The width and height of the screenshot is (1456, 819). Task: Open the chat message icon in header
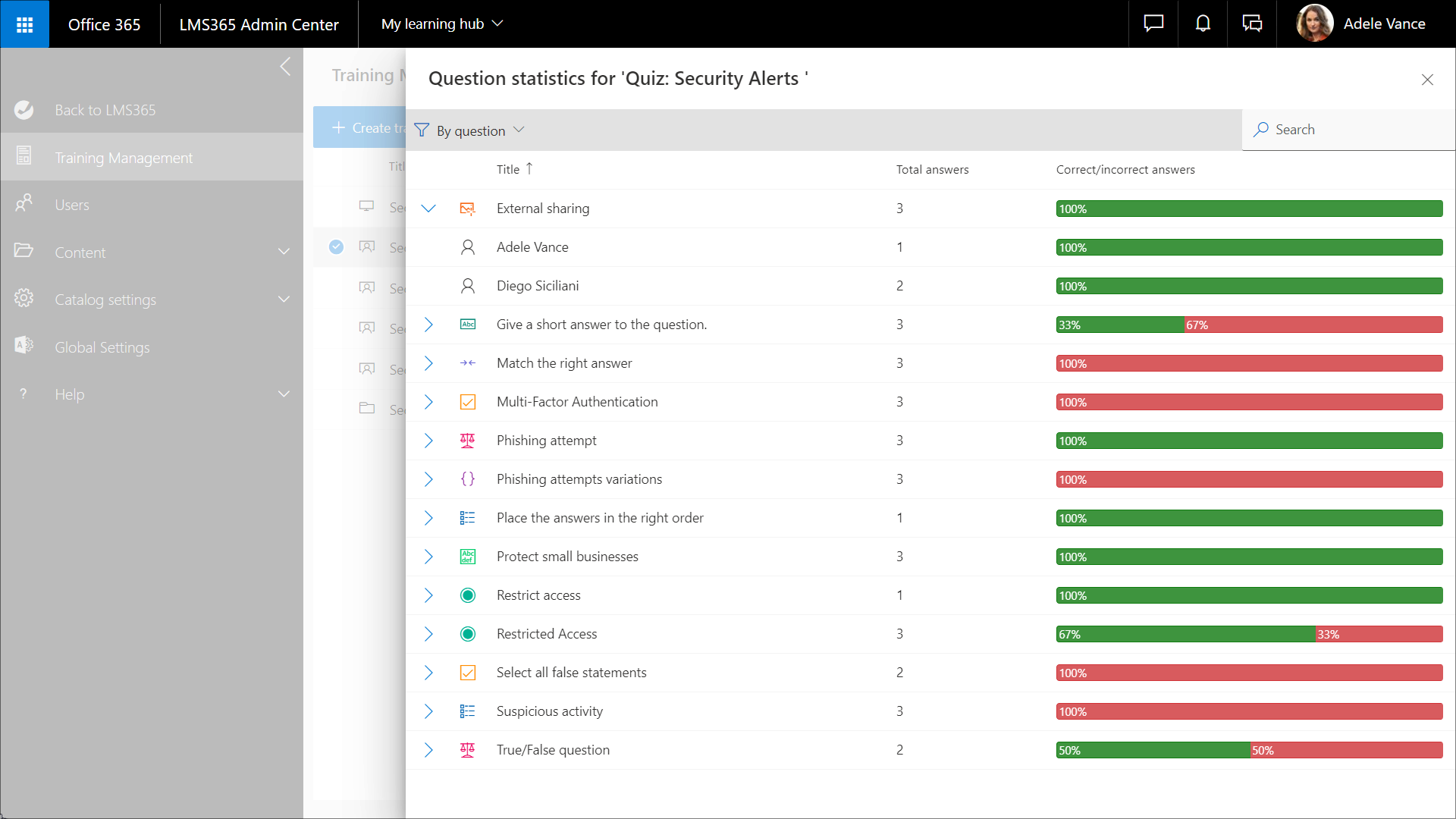point(1153,24)
